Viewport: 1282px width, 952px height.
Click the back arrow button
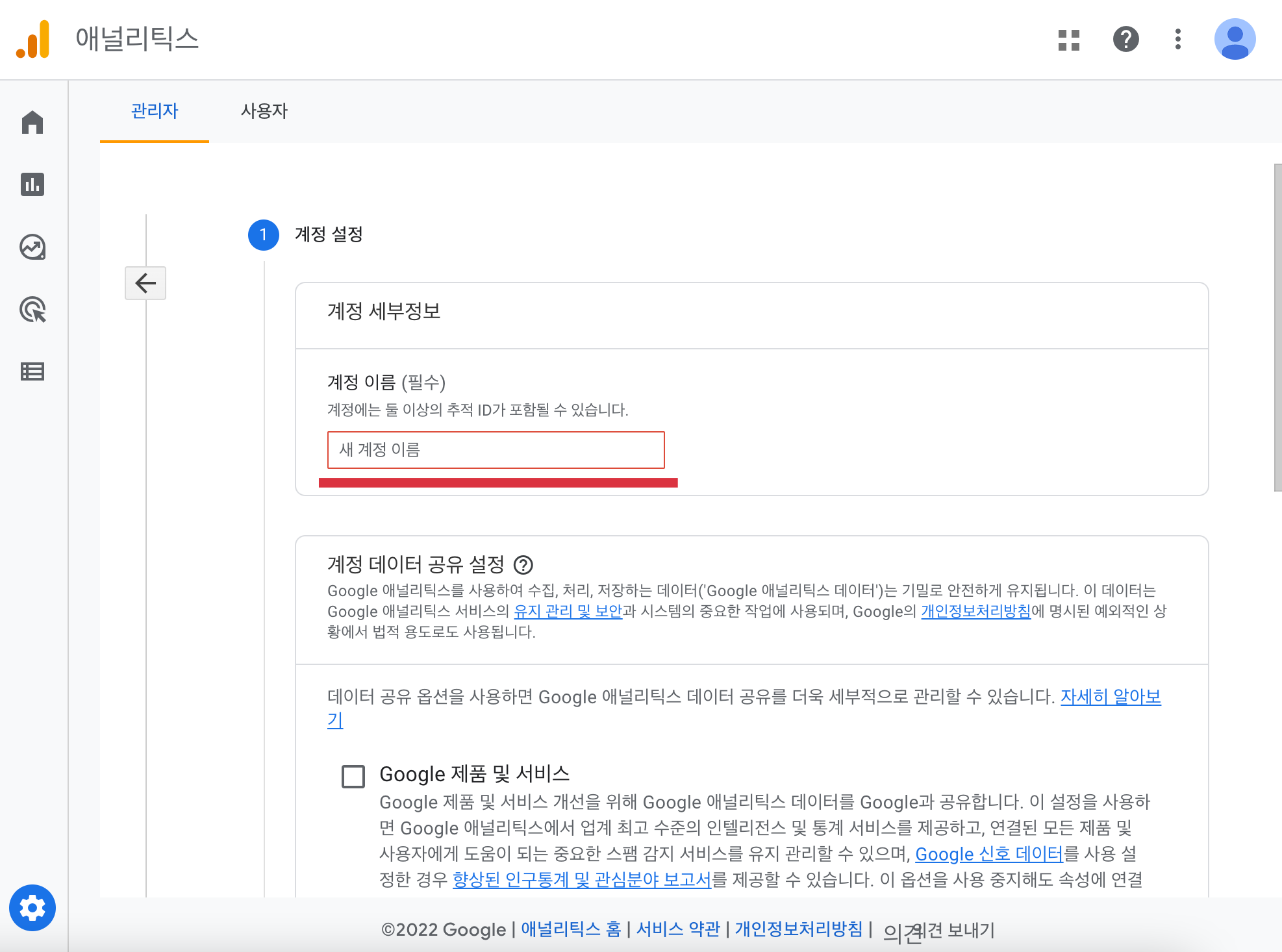click(145, 283)
